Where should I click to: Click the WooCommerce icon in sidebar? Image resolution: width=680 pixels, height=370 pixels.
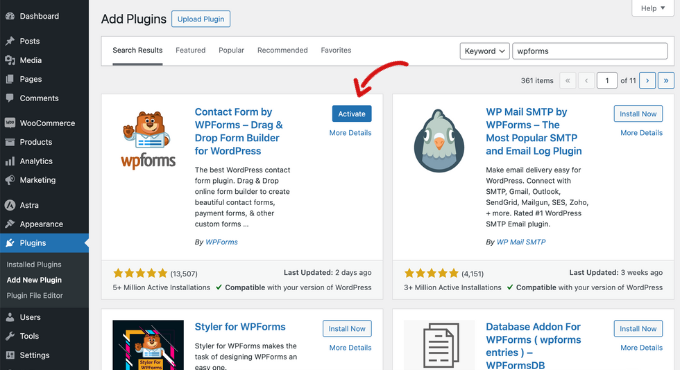tap(10, 123)
